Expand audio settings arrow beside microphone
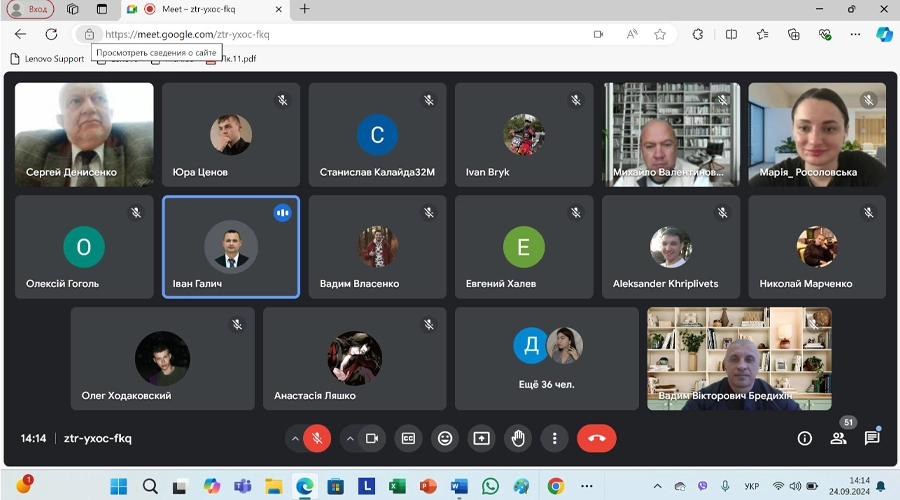Viewport: 900px width, 500px height. [x=294, y=438]
